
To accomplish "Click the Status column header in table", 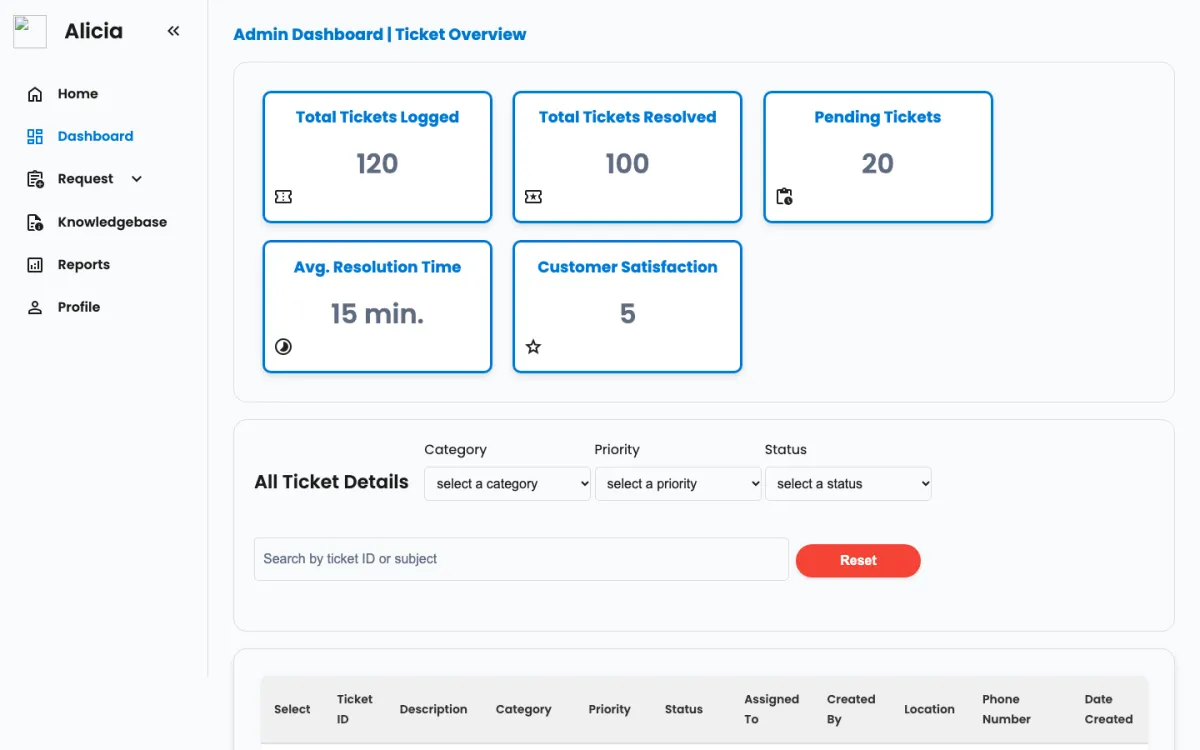I will click(x=684, y=709).
